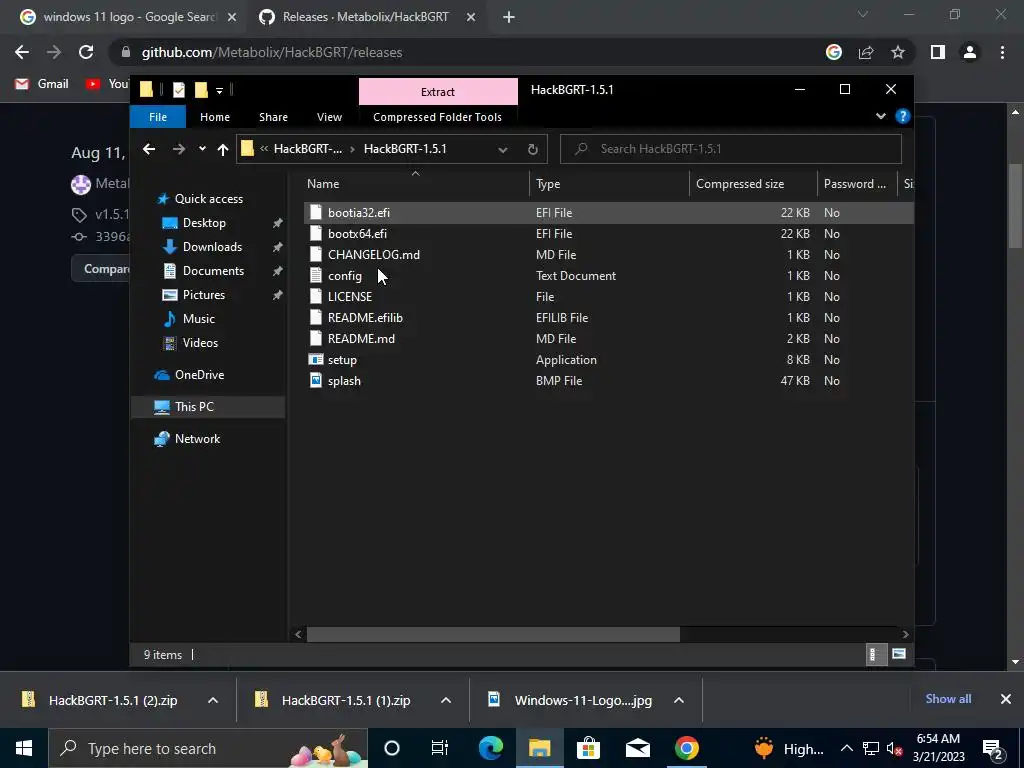This screenshot has height=768, width=1024.
Task: Open Explorer help question mark icon
Action: coord(903,116)
